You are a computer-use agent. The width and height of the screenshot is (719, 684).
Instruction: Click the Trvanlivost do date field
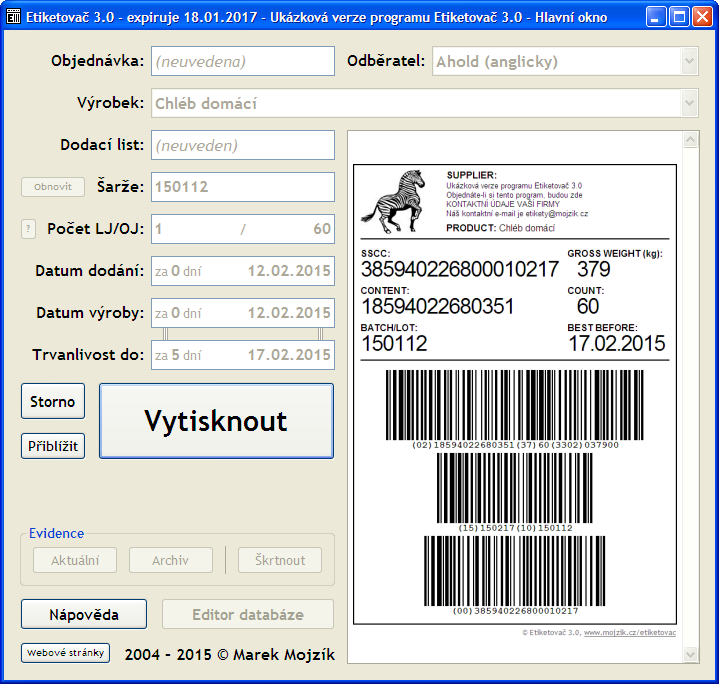pos(243,355)
